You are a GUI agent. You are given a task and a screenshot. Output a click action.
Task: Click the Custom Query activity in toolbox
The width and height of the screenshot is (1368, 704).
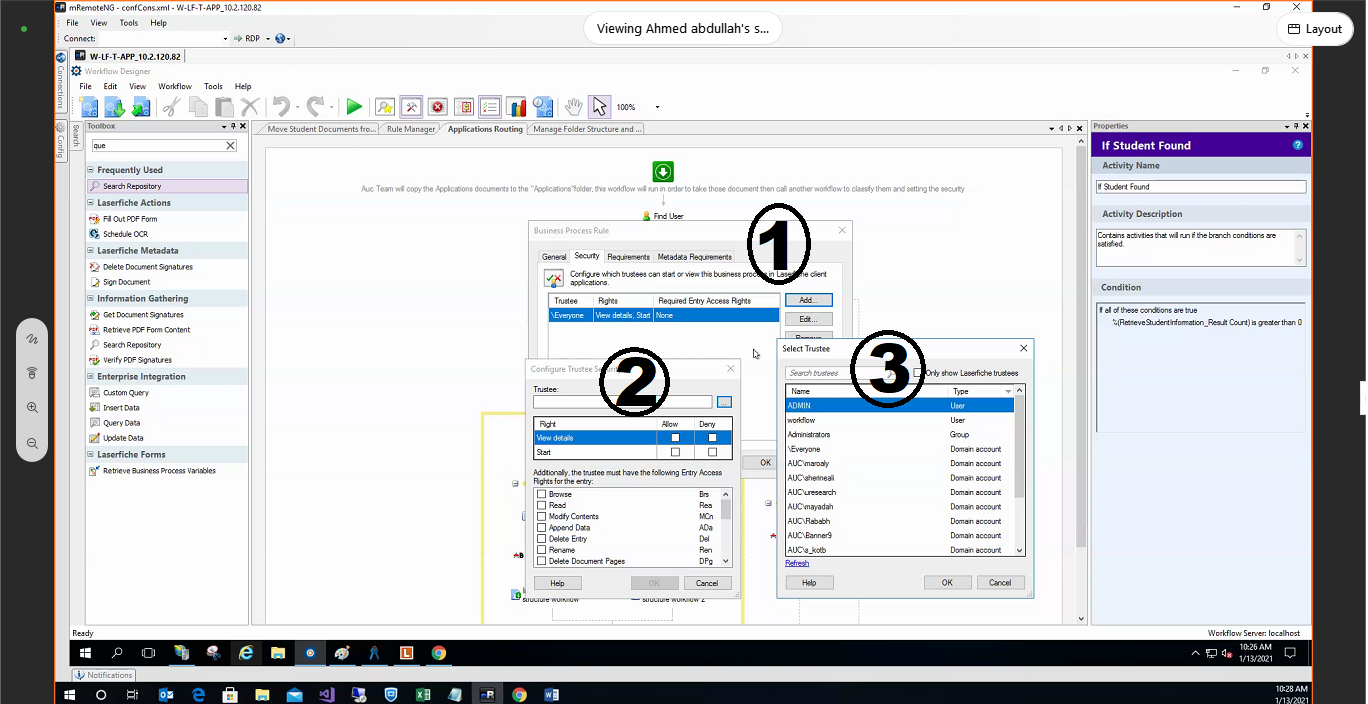click(125, 393)
